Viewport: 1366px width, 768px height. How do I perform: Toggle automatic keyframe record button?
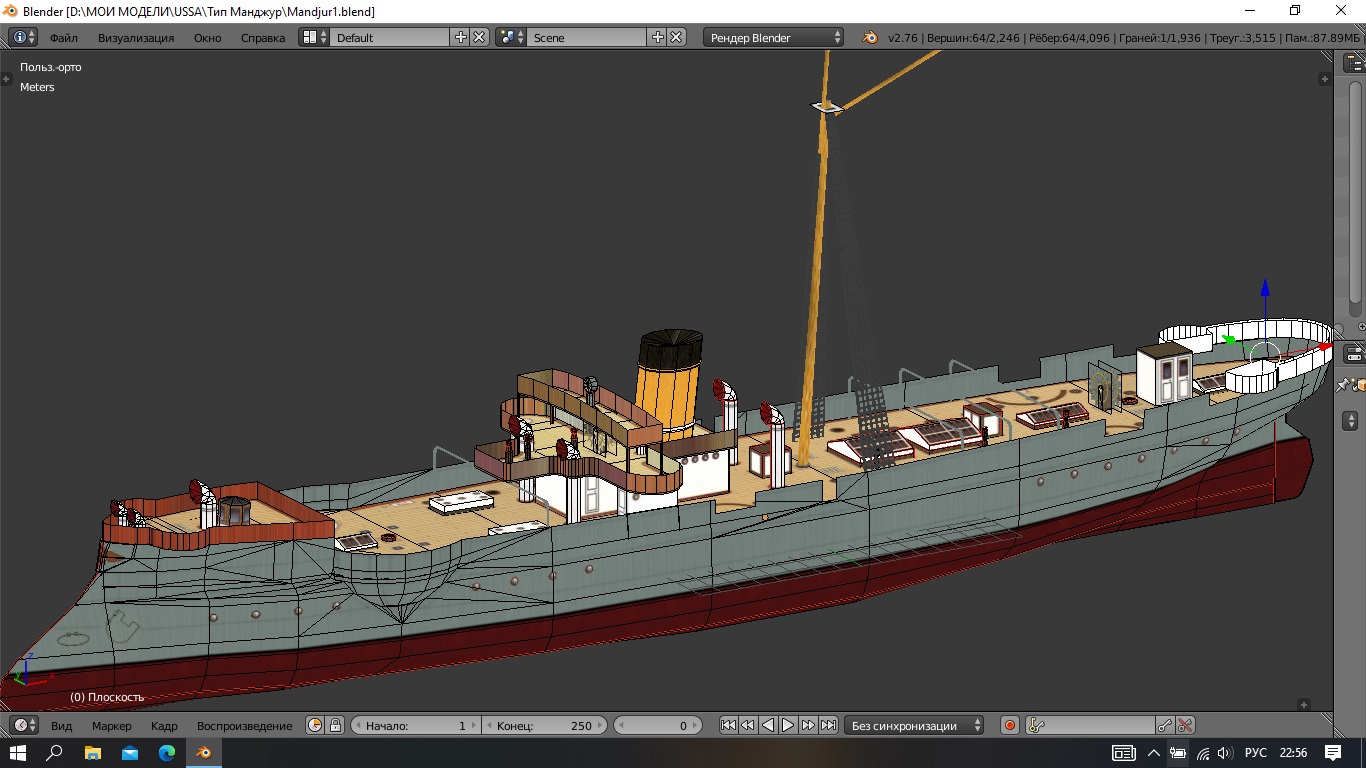pyautogui.click(x=1010, y=726)
